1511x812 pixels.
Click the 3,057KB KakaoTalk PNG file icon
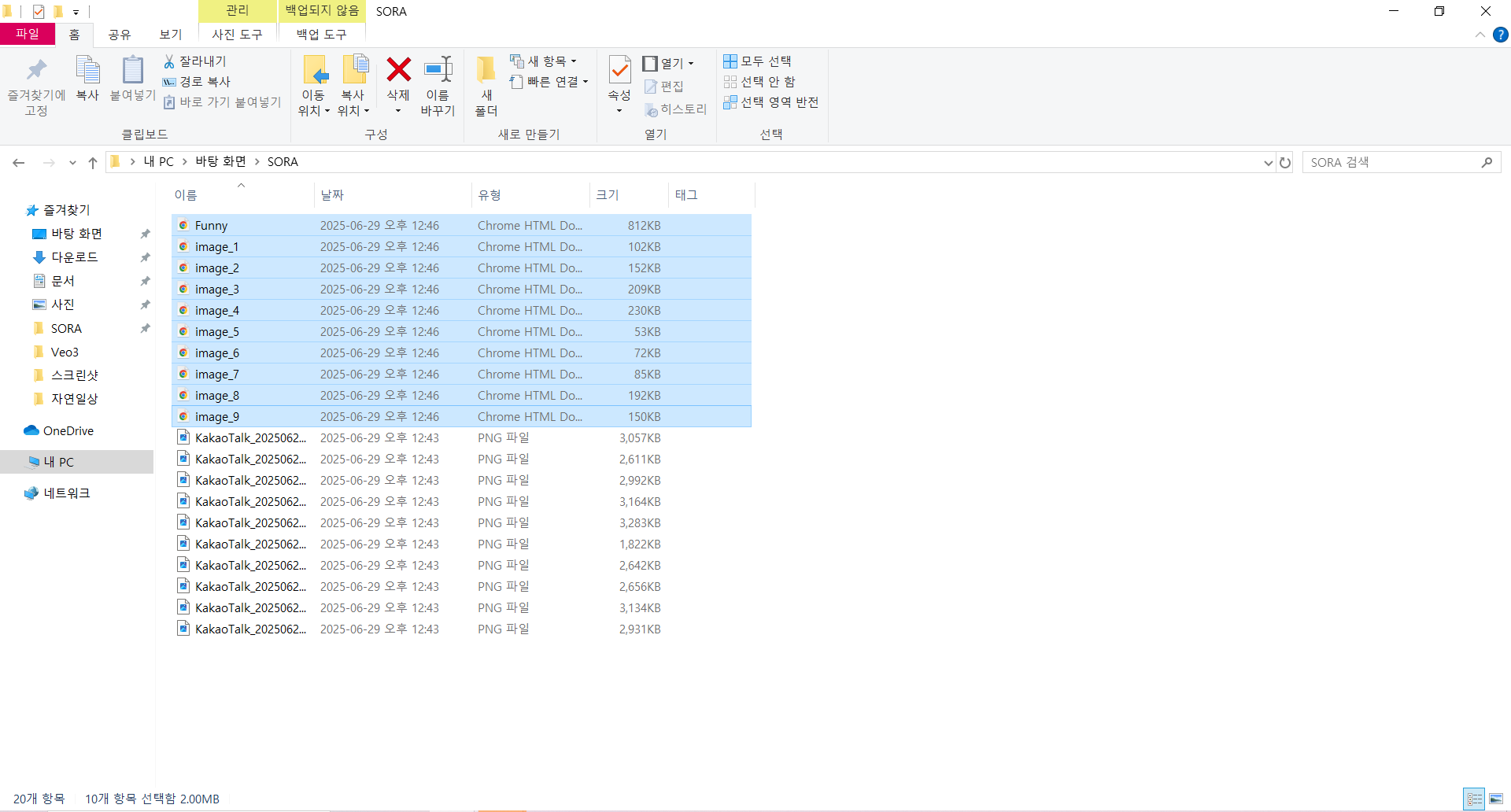[183, 437]
